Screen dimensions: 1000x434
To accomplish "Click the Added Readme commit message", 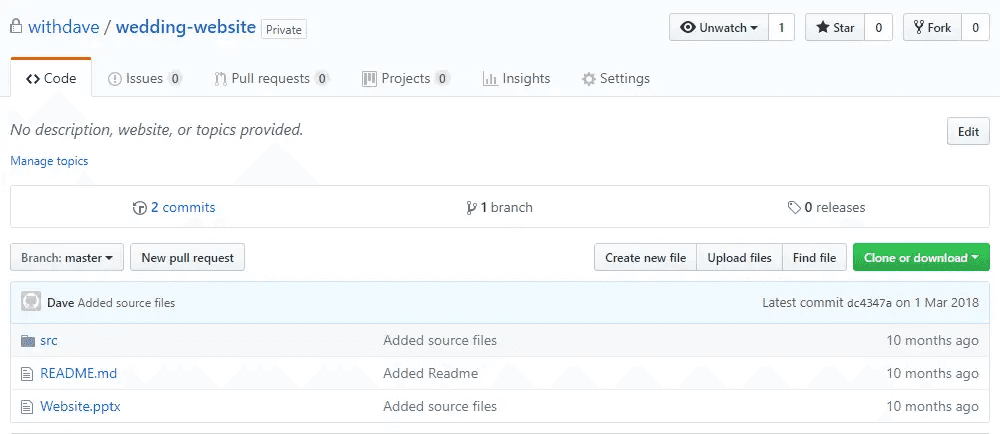I will pyautogui.click(x=430, y=373).
